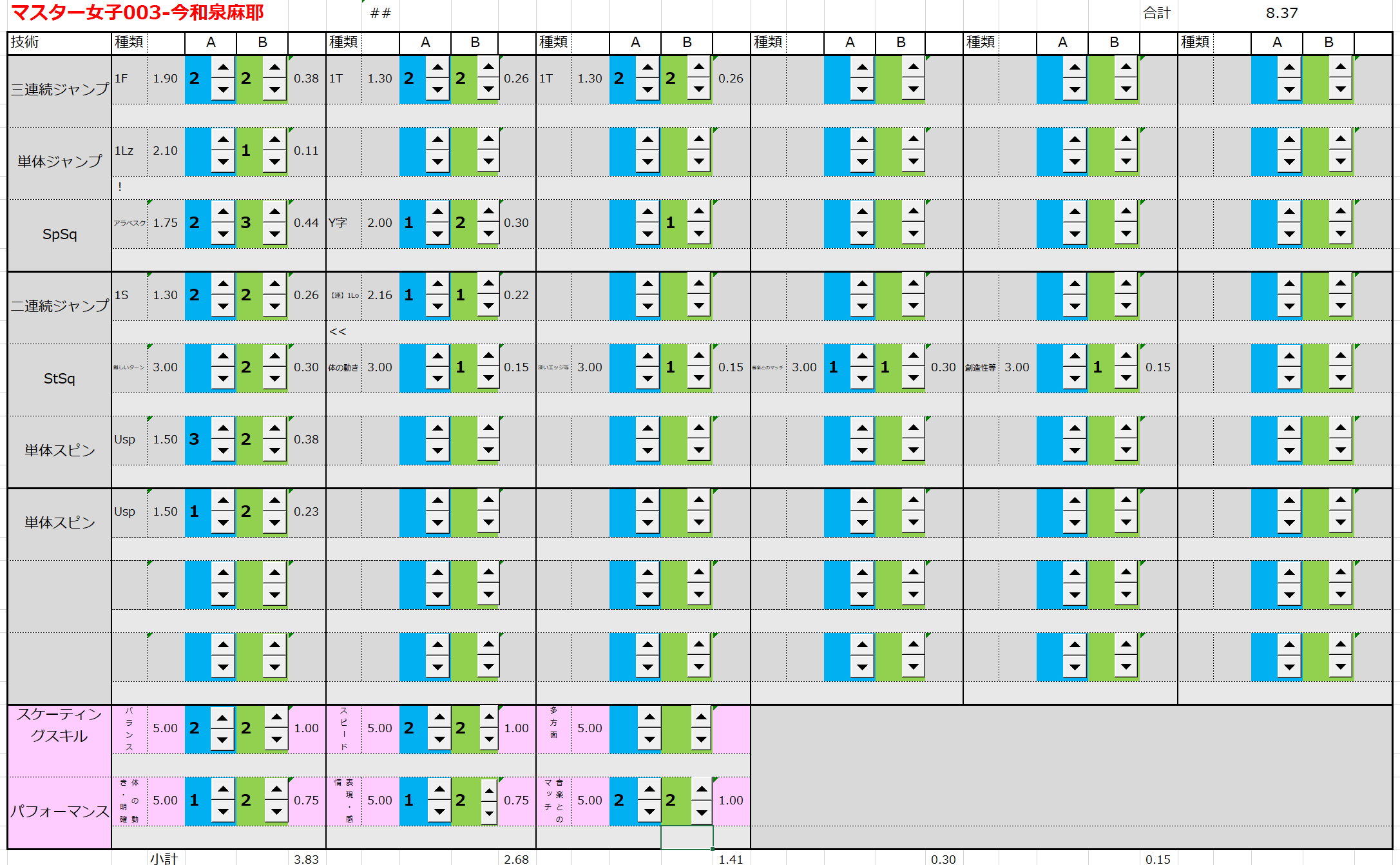Select the 合計 total score cell 8.37
Viewport: 1400px width, 865px height.
1281,13
